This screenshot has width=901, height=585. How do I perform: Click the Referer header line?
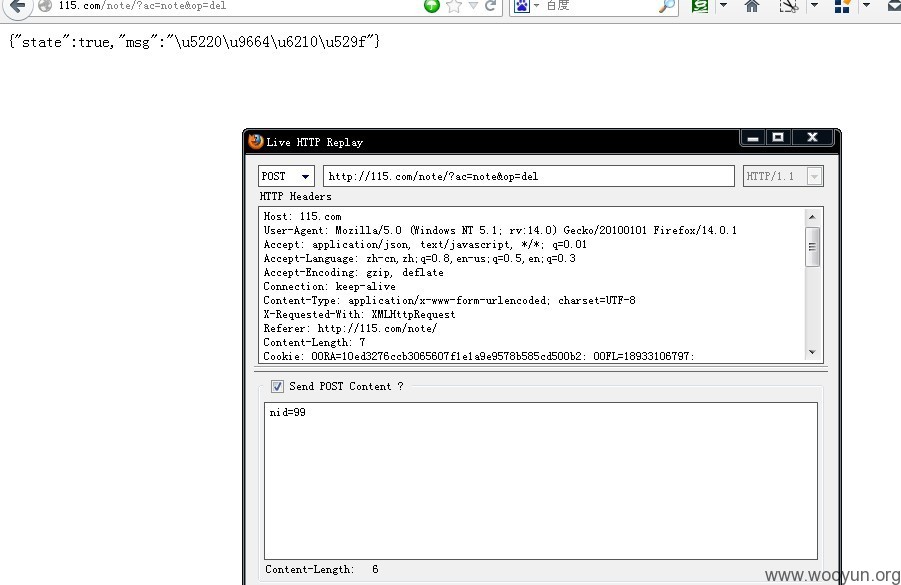coord(350,328)
